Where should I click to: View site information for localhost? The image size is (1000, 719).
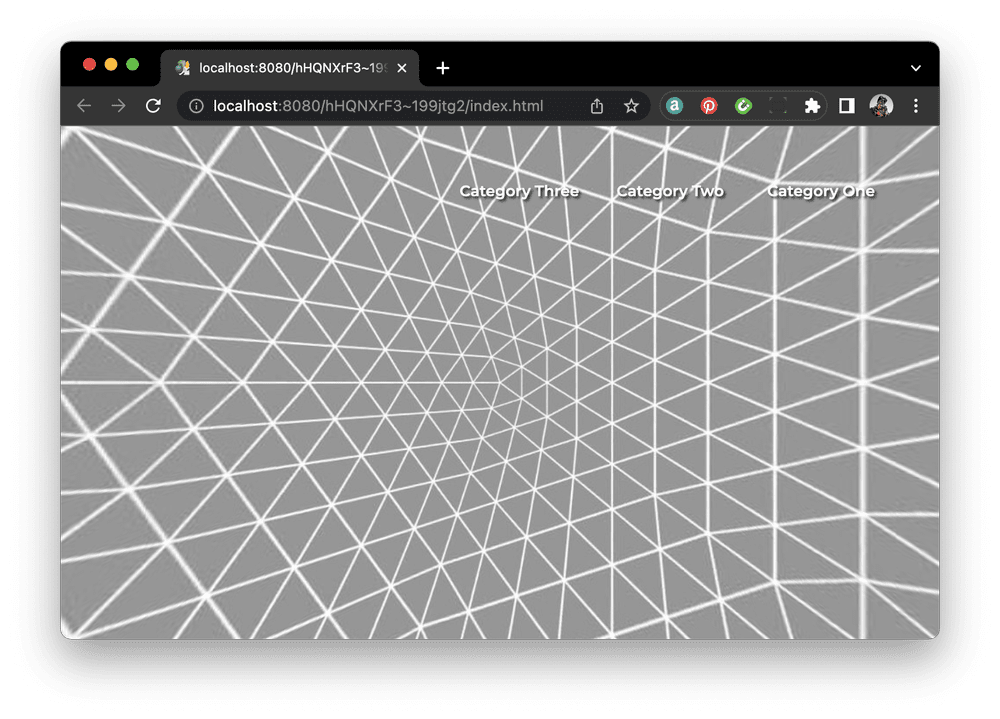(x=196, y=106)
